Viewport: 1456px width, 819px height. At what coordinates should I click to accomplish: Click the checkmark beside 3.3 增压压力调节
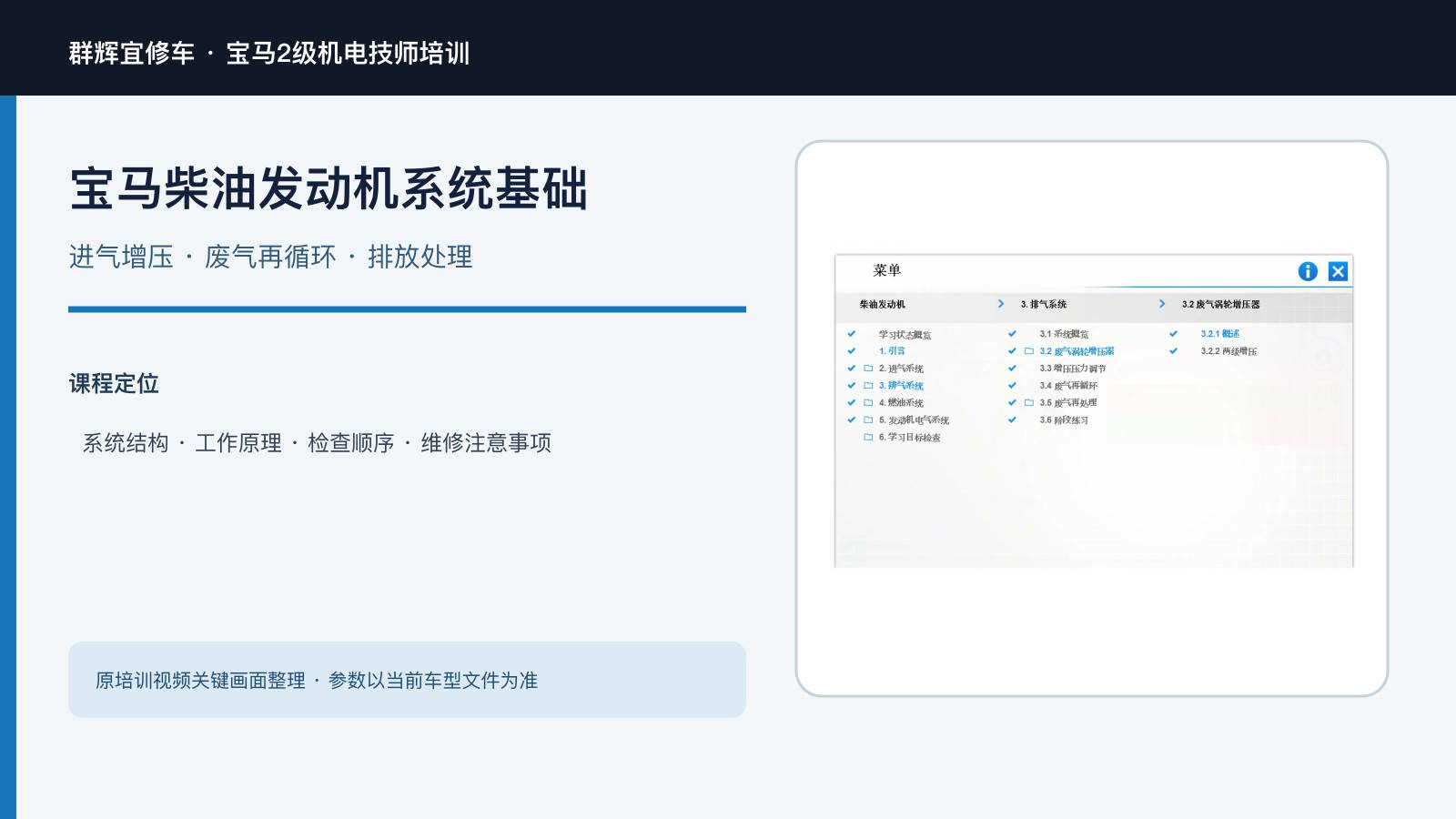[1012, 369]
